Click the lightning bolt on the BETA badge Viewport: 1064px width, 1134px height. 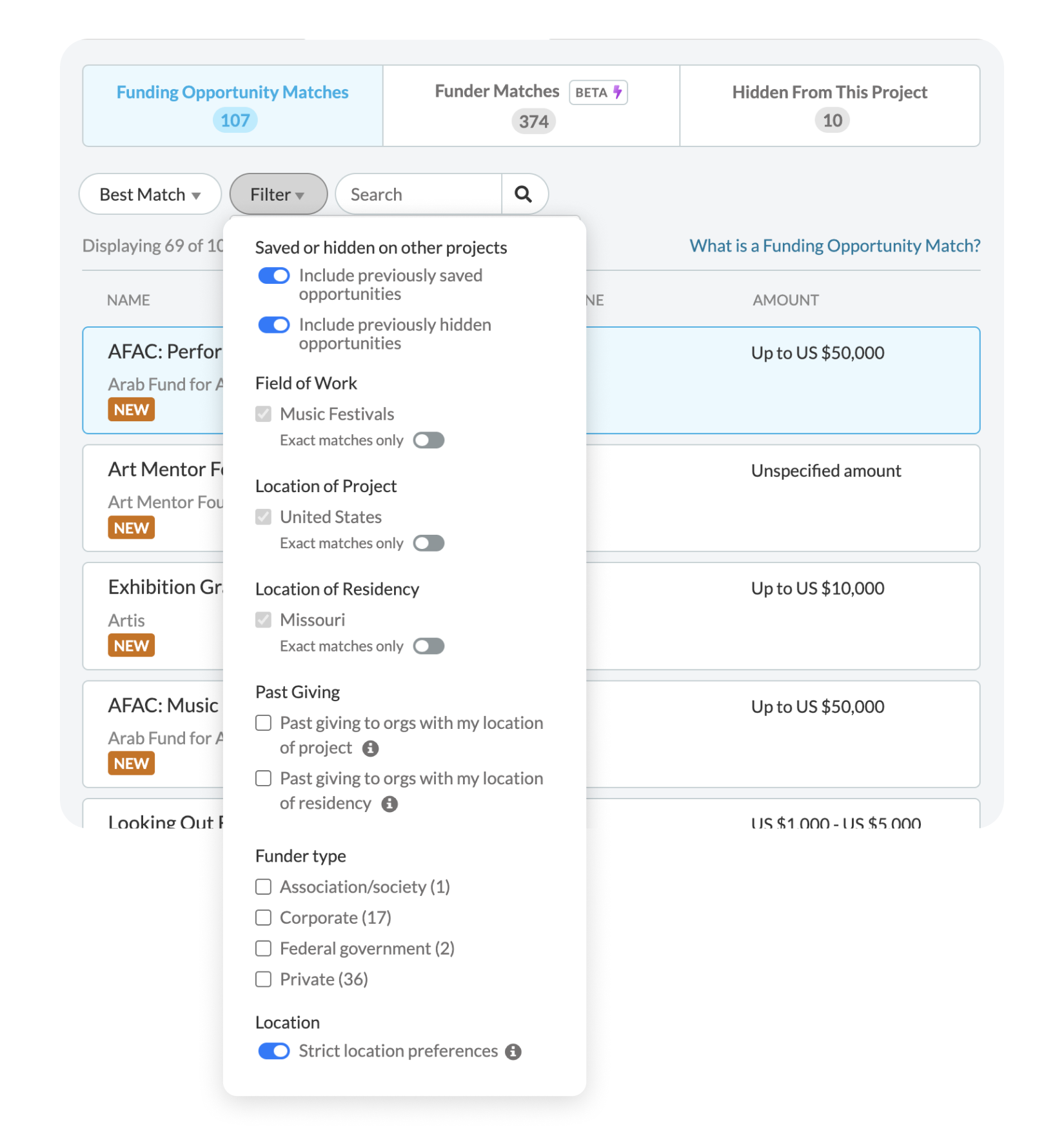[617, 92]
